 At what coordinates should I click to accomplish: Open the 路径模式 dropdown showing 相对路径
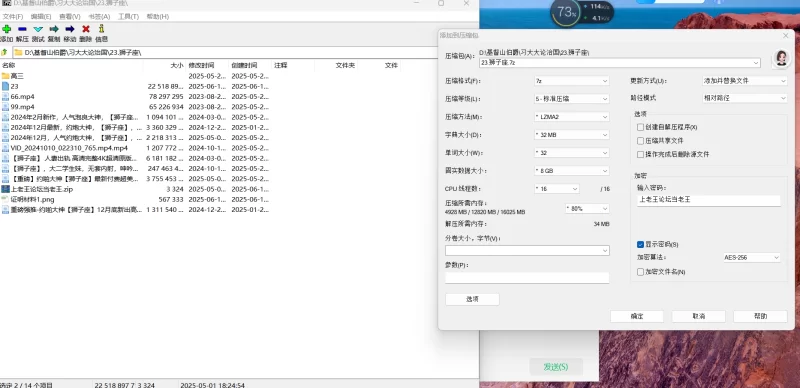(x=744, y=98)
